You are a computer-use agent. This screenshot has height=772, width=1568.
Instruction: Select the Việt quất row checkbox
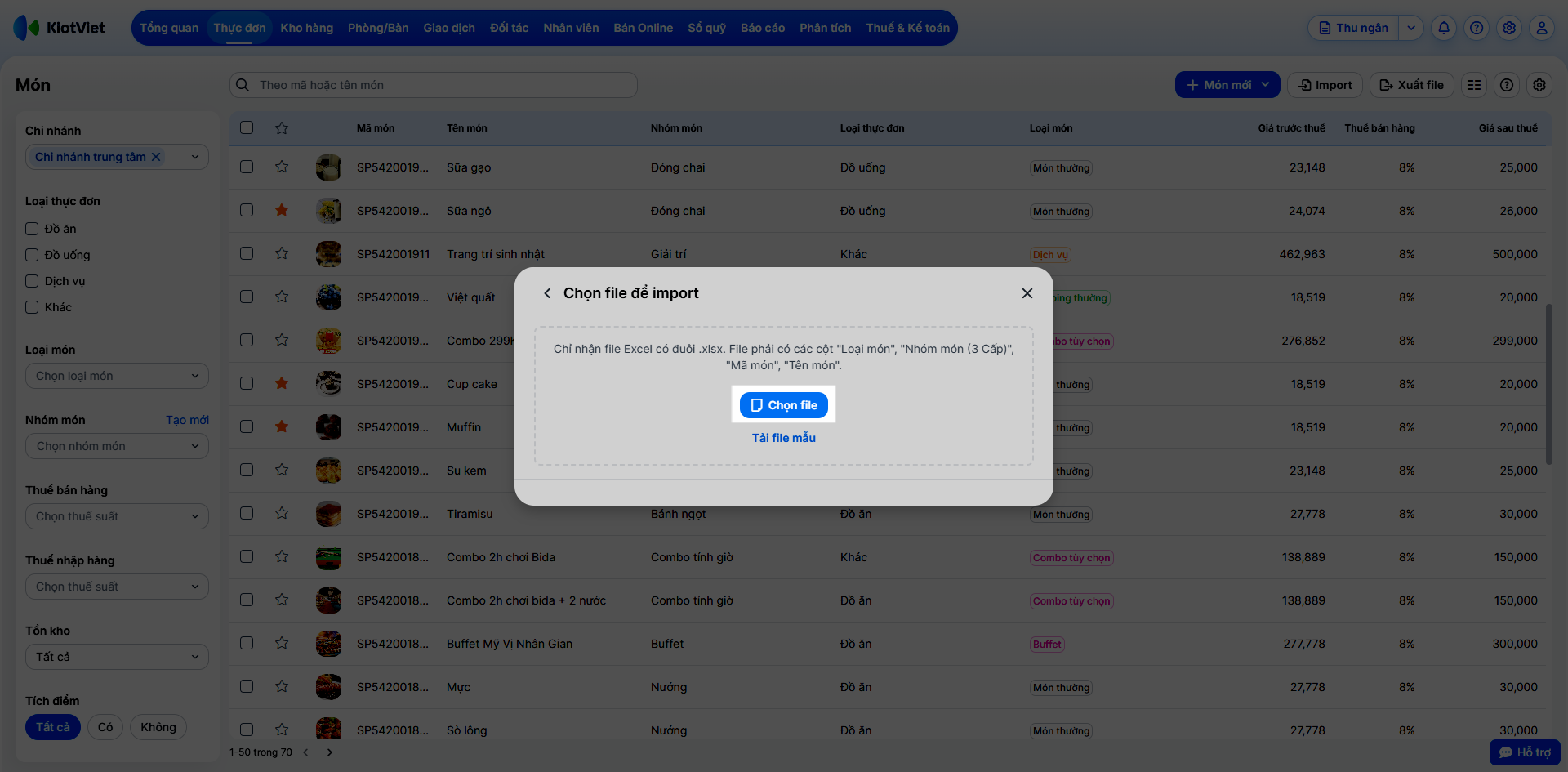click(247, 297)
